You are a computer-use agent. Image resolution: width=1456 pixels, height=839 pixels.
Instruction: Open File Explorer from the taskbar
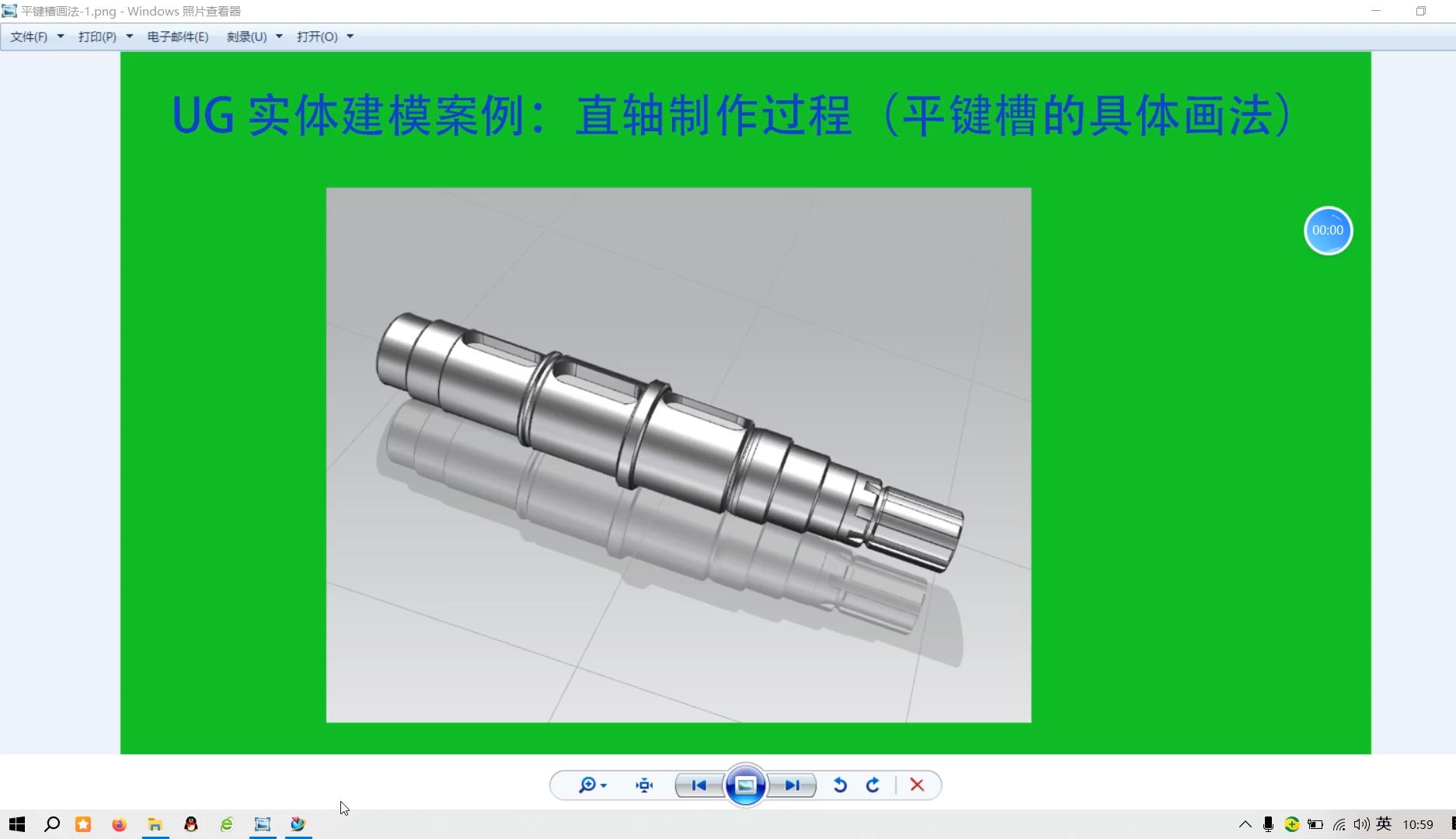click(x=155, y=824)
